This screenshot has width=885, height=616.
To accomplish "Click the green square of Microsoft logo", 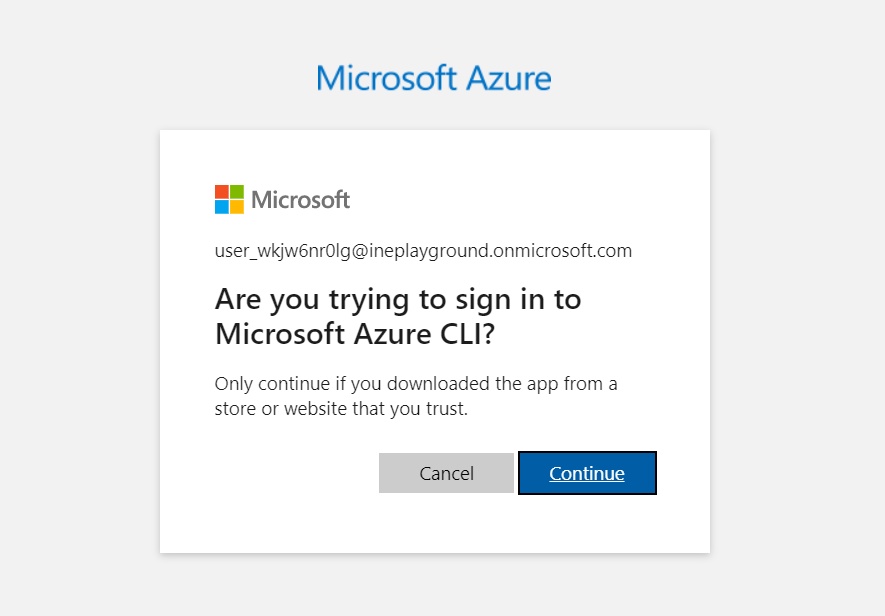I will coord(237,191).
